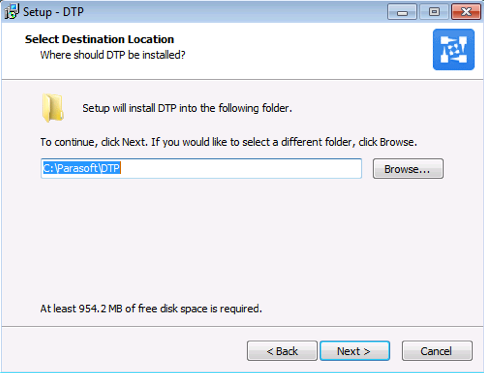Click the Select Destination Location heading
Viewport: 484px width, 373px height.
point(99,39)
